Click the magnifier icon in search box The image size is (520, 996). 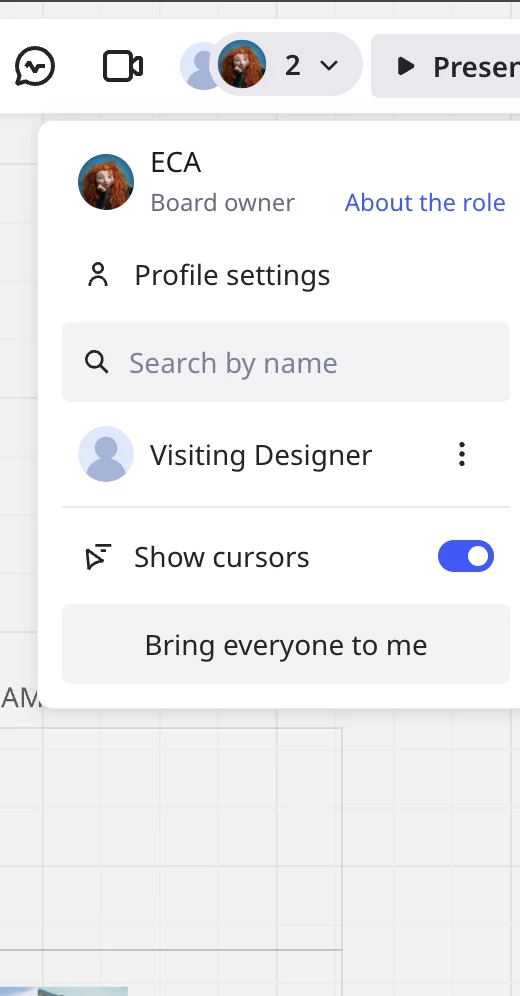pyautogui.click(x=97, y=362)
